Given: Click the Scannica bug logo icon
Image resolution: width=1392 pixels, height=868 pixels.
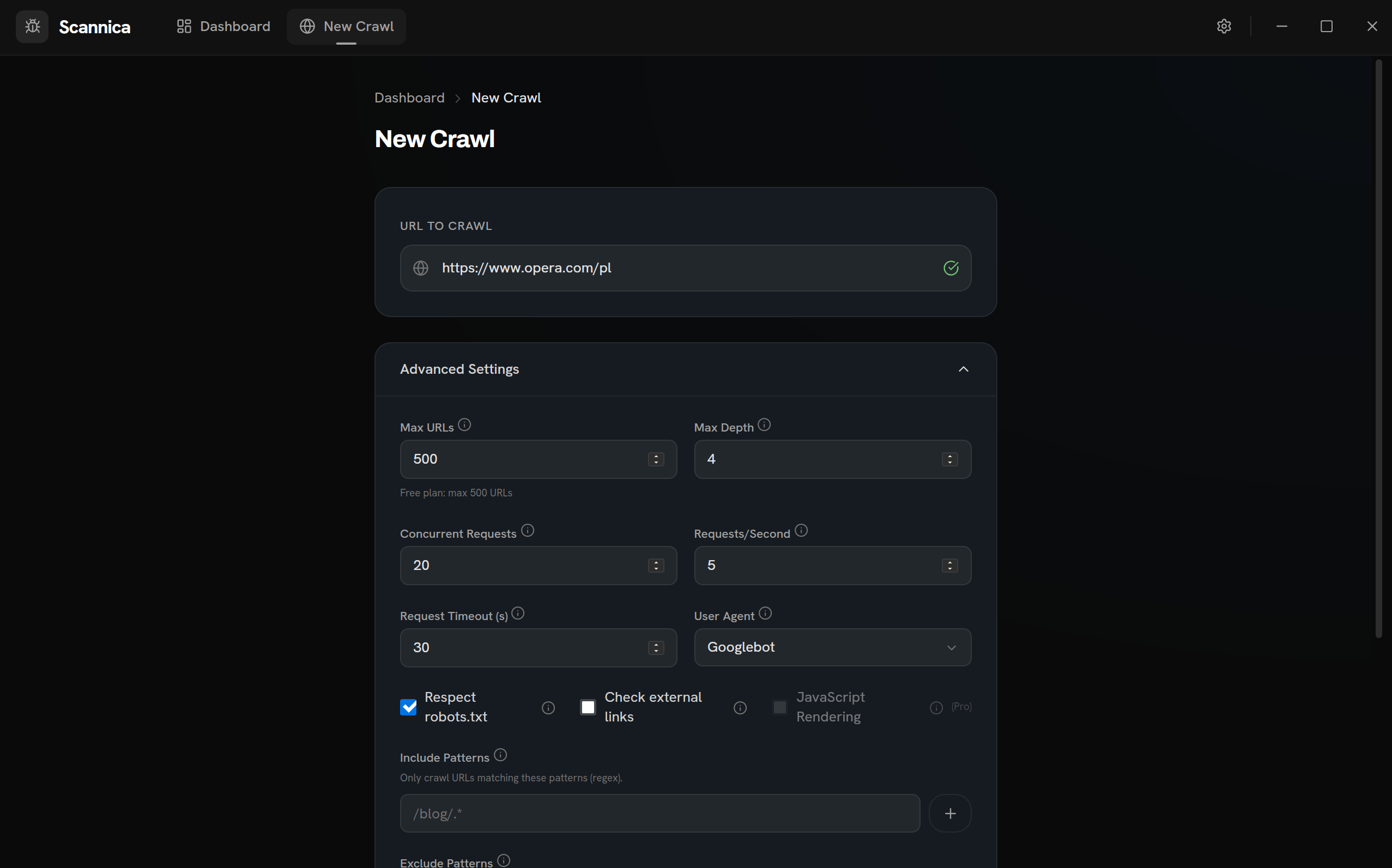Looking at the screenshot, I should tap(32, 26).
